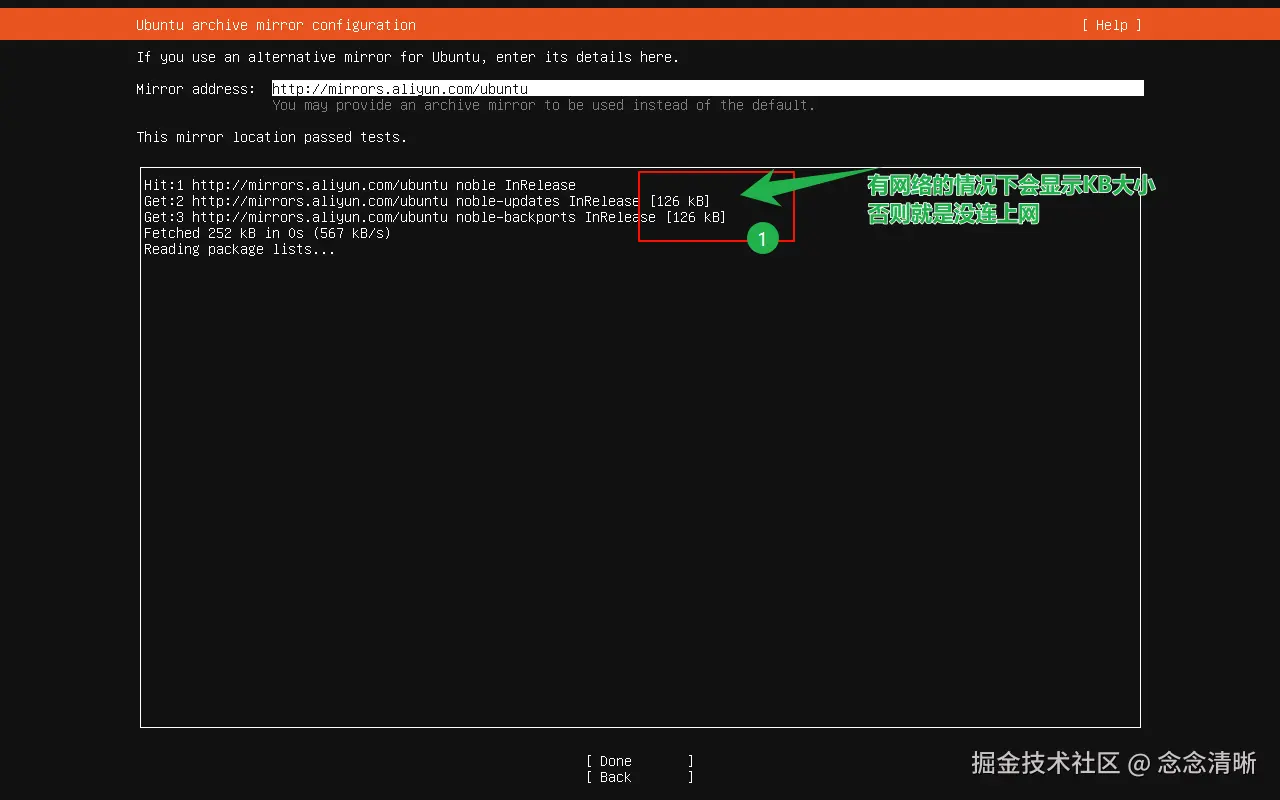Click the 'Fetched 252 kB in 0s' line
The image size is (1280, 800).
click(x=267, y=233)
